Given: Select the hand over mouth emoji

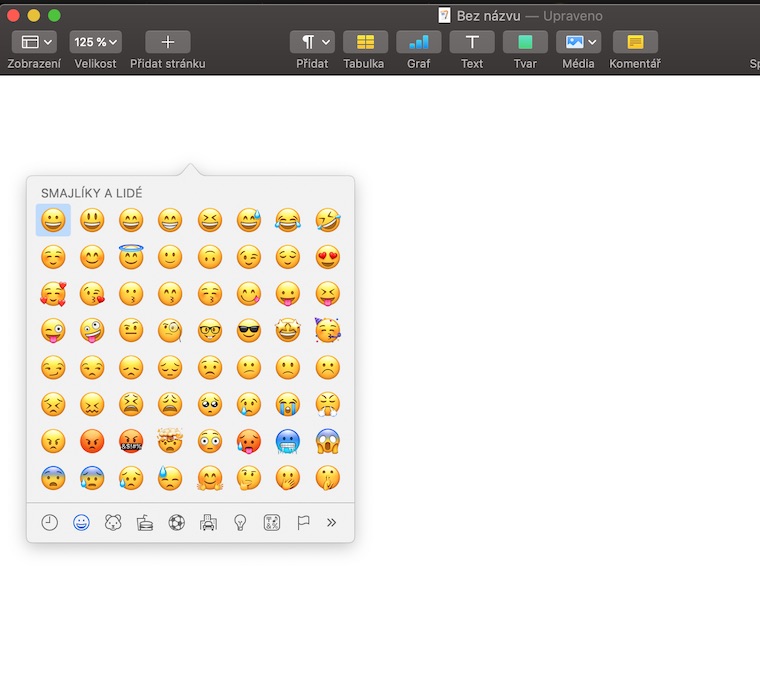Looking at the screenshot, I should coord(288,478).
